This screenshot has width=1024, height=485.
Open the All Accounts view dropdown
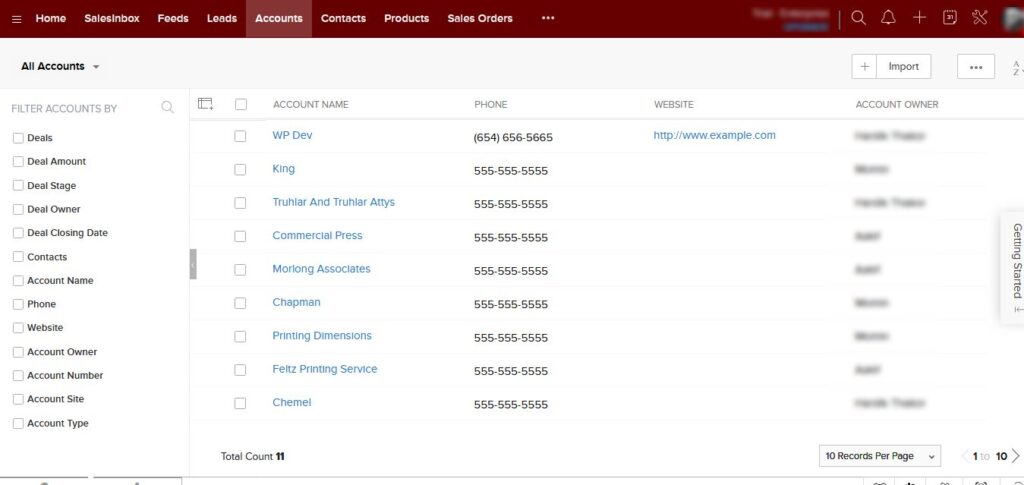pos(60,67)
